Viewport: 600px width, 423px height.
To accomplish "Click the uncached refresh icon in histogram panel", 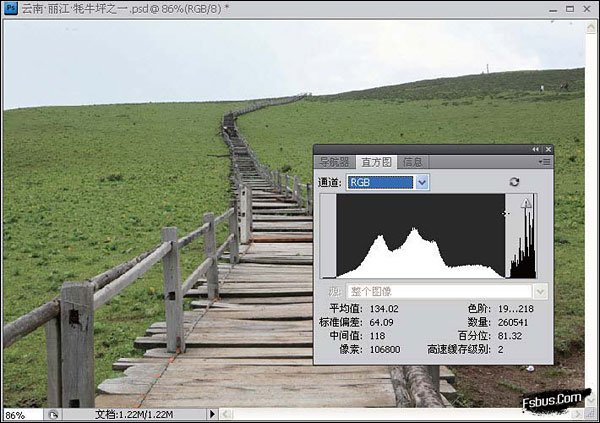I will point(514,182).
